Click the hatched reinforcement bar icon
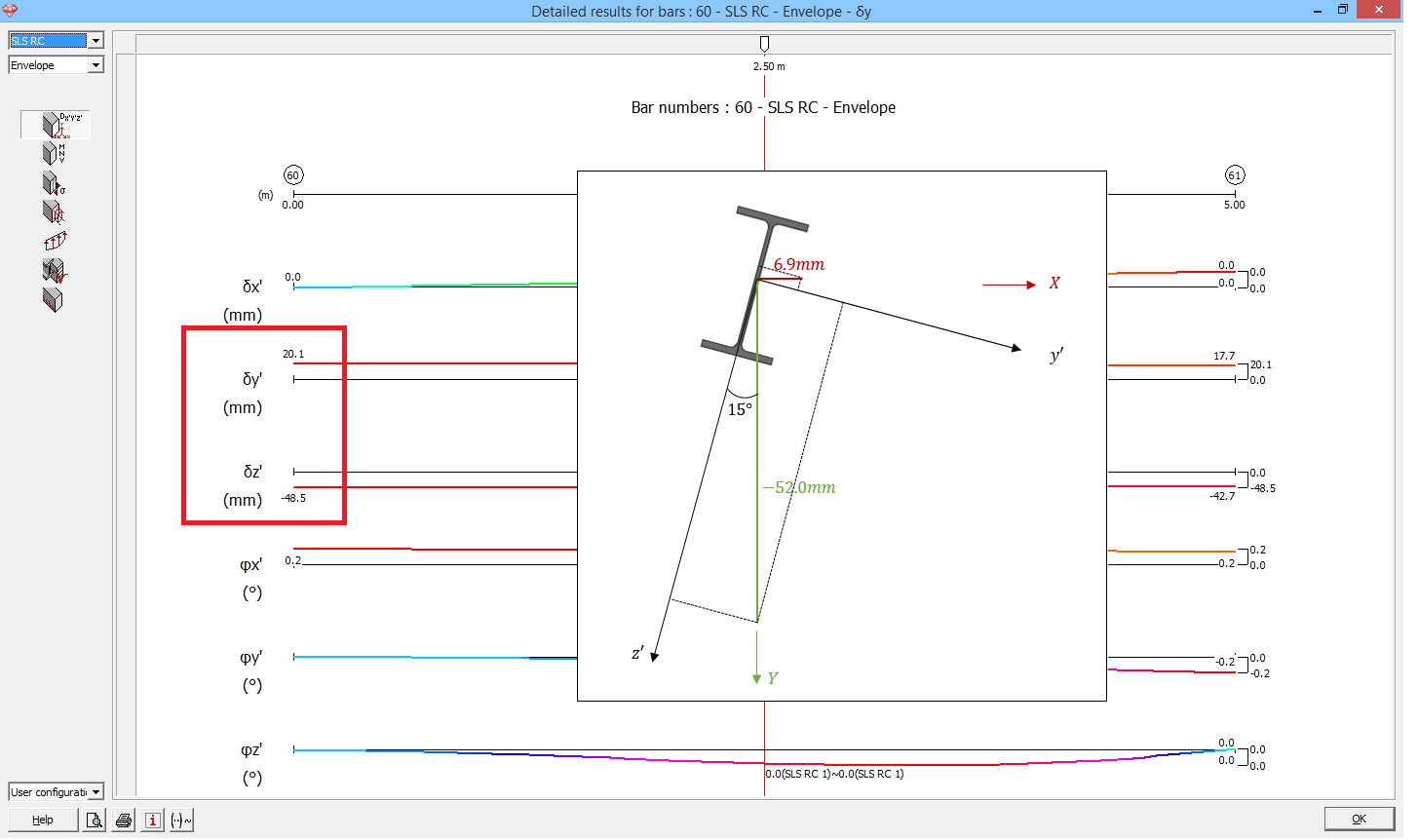This screenshot has height=840, width=1419. 52,299
